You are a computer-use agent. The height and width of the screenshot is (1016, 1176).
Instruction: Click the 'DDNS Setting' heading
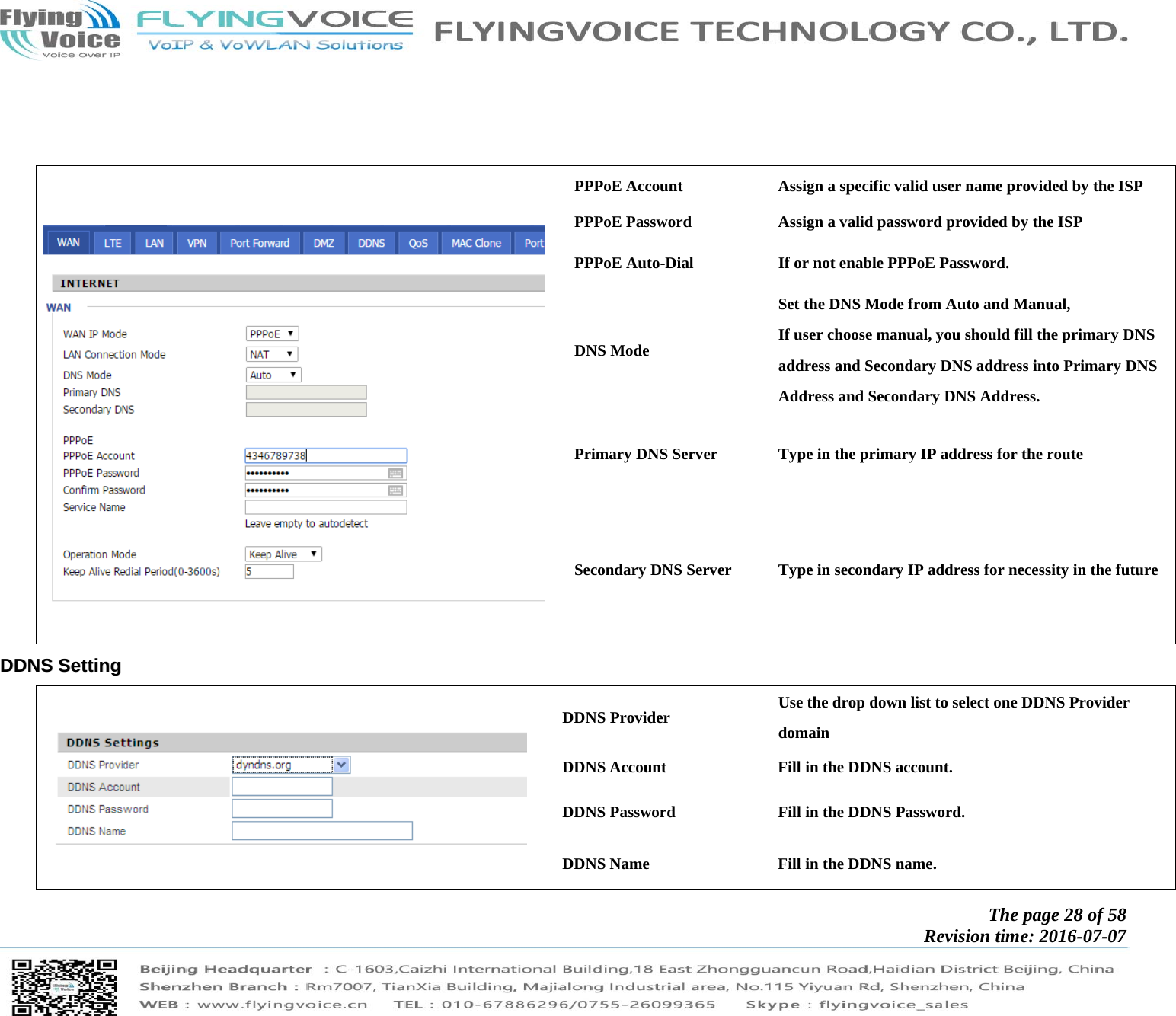click(61, 666)
